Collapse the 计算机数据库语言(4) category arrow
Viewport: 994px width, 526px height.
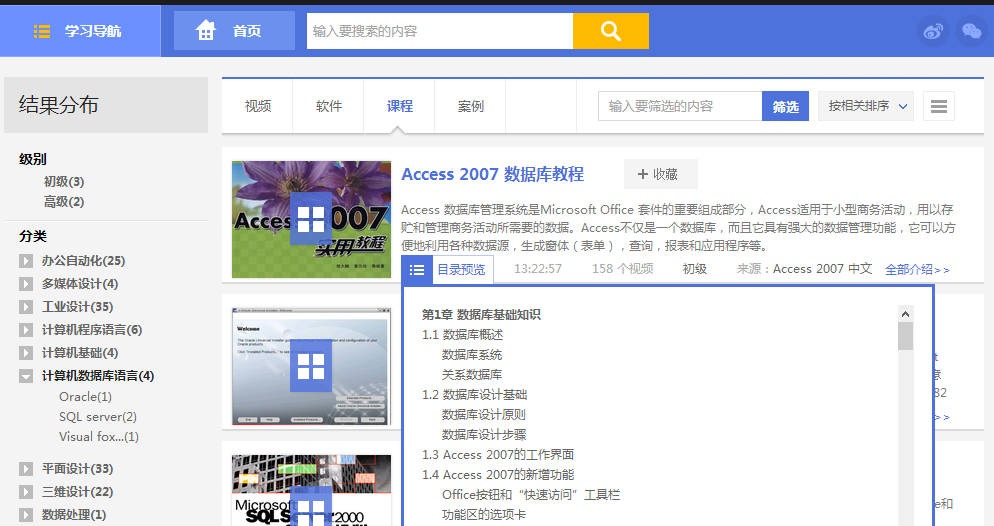(x=26, y=376)
